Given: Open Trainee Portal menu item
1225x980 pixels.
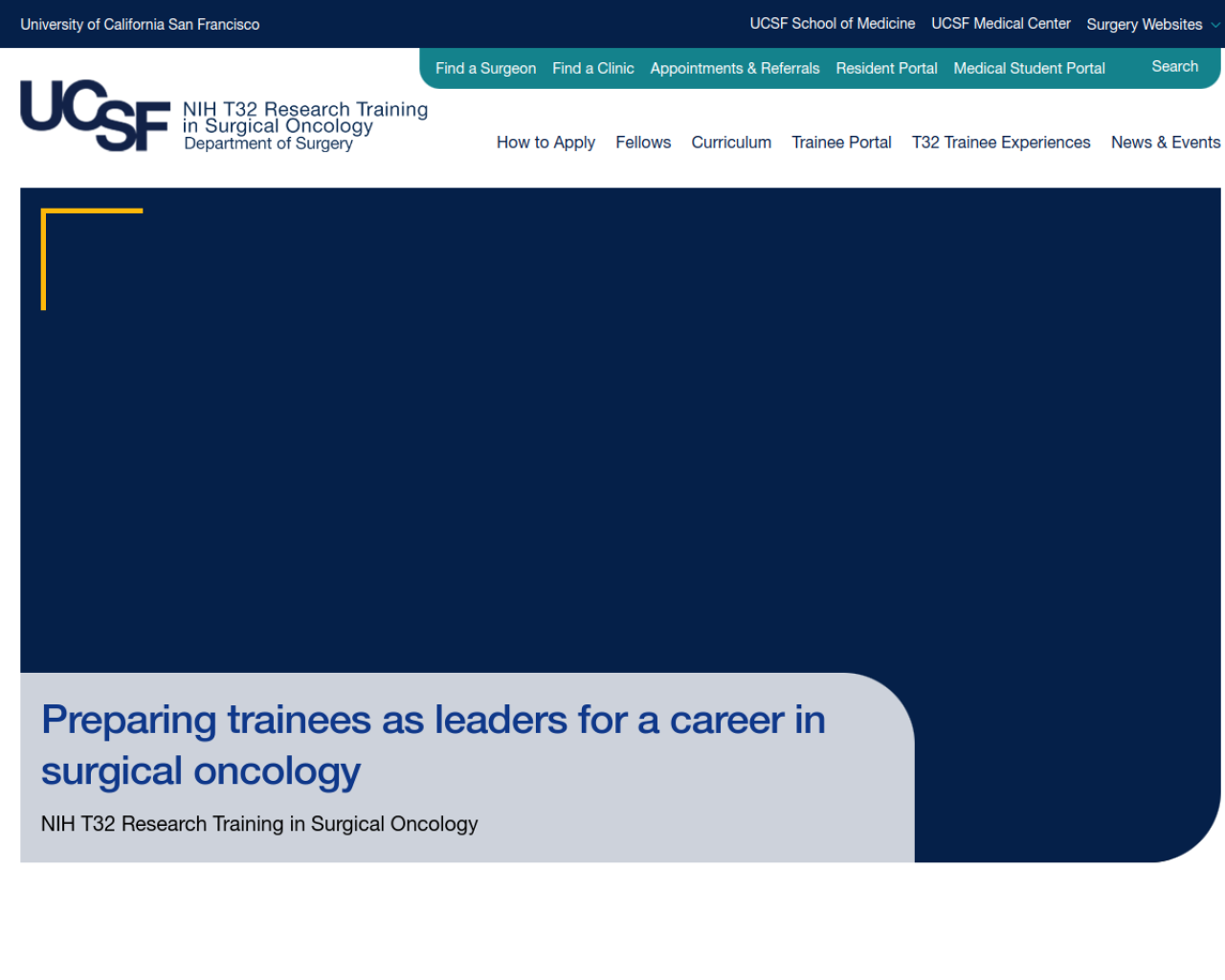Looking at the screenshot, I should coord(841,143).
